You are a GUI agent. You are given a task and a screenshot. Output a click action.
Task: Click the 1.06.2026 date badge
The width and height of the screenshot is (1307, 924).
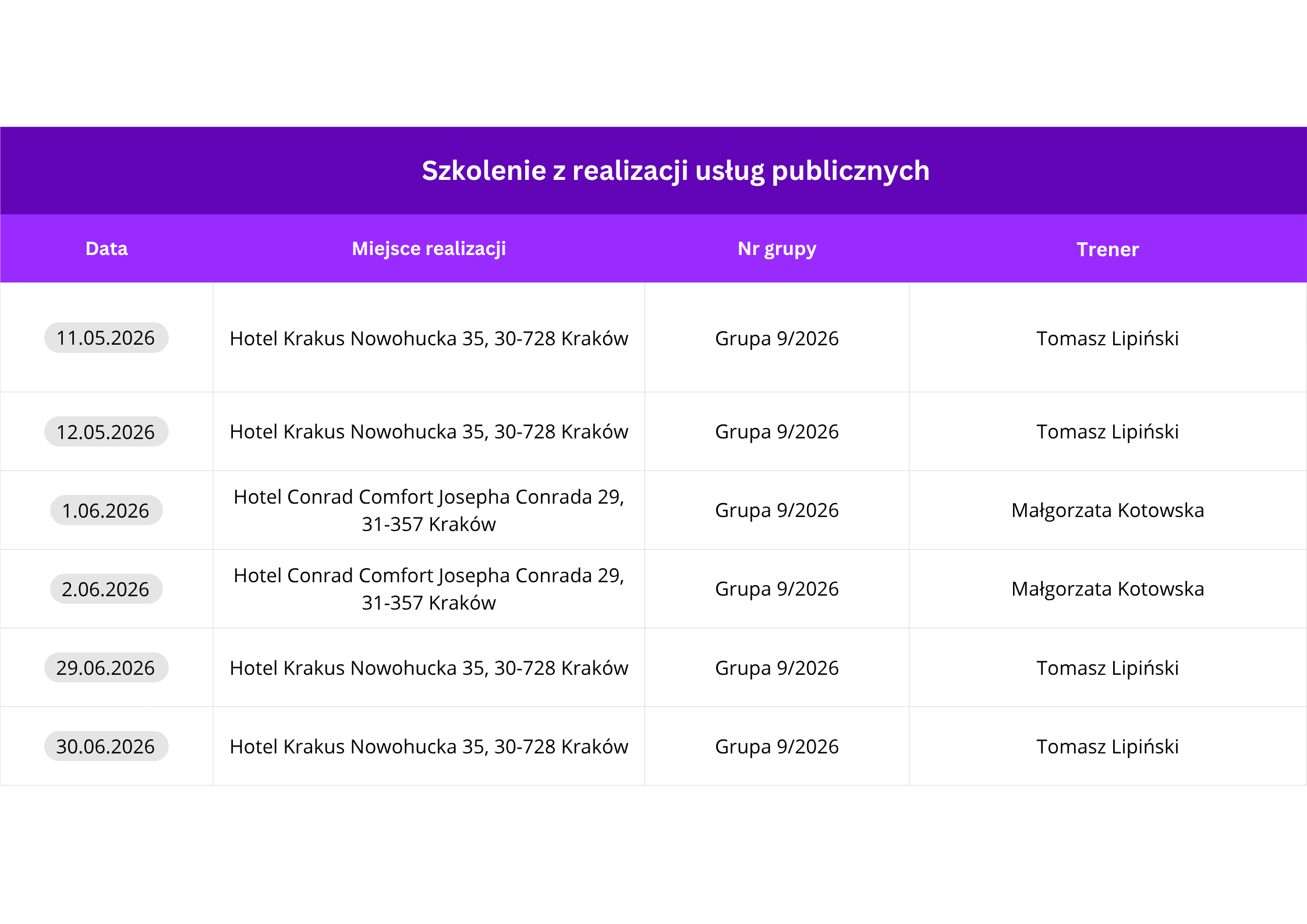pos(106,511)
